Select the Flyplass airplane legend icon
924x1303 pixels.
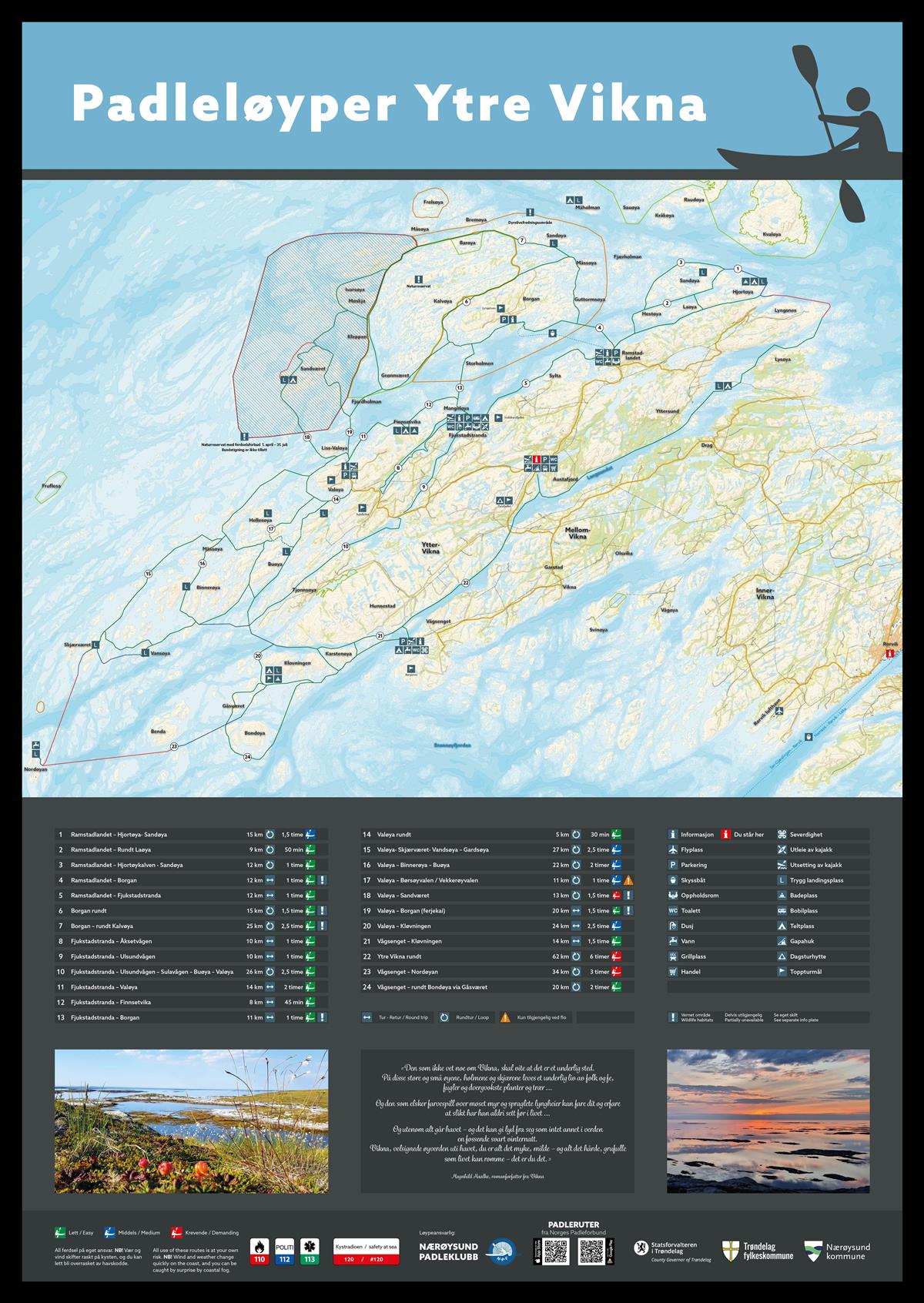click(673, 849)
